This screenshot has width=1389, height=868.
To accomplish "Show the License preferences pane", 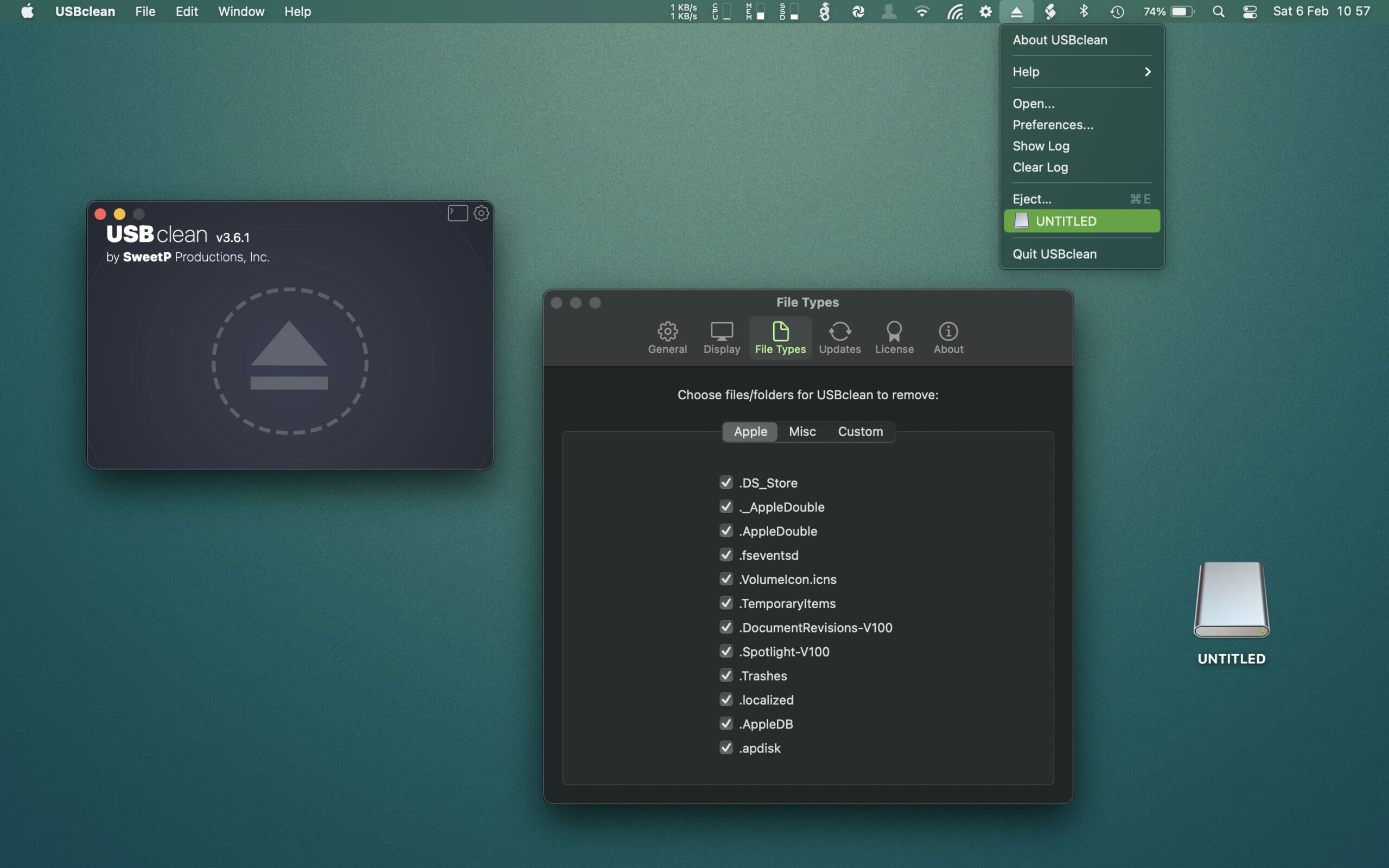I will (894, 338).
